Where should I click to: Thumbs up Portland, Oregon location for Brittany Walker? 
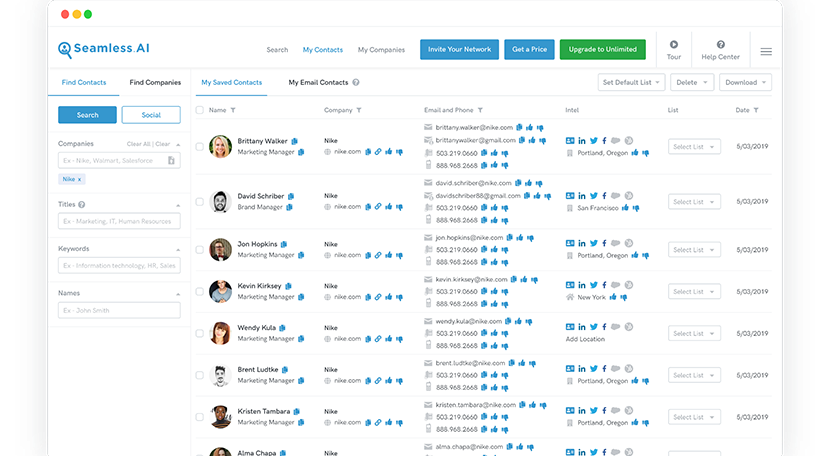tap(635, 153)
